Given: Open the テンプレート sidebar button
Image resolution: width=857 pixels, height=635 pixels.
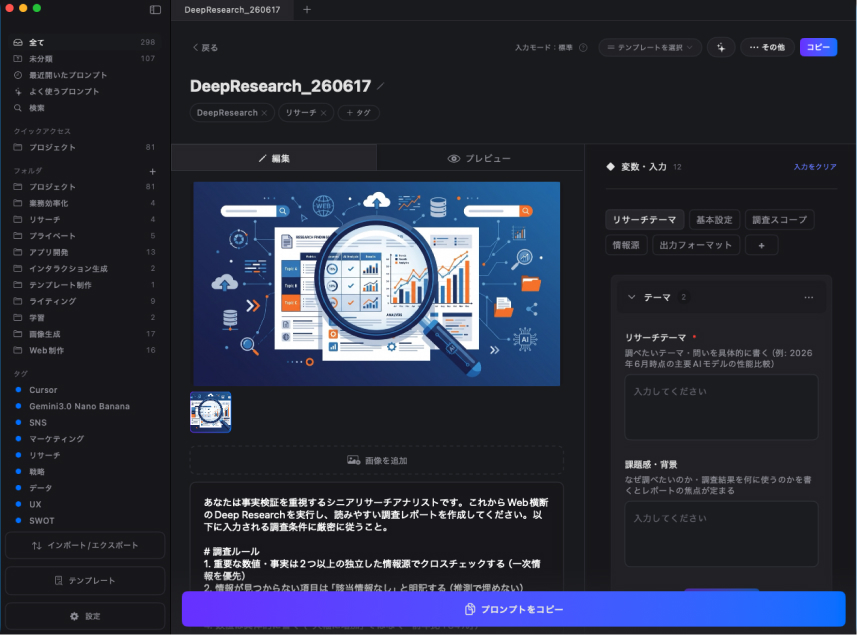Looking at the screenshot, I should pyautogui.click(x=85, y=580).
